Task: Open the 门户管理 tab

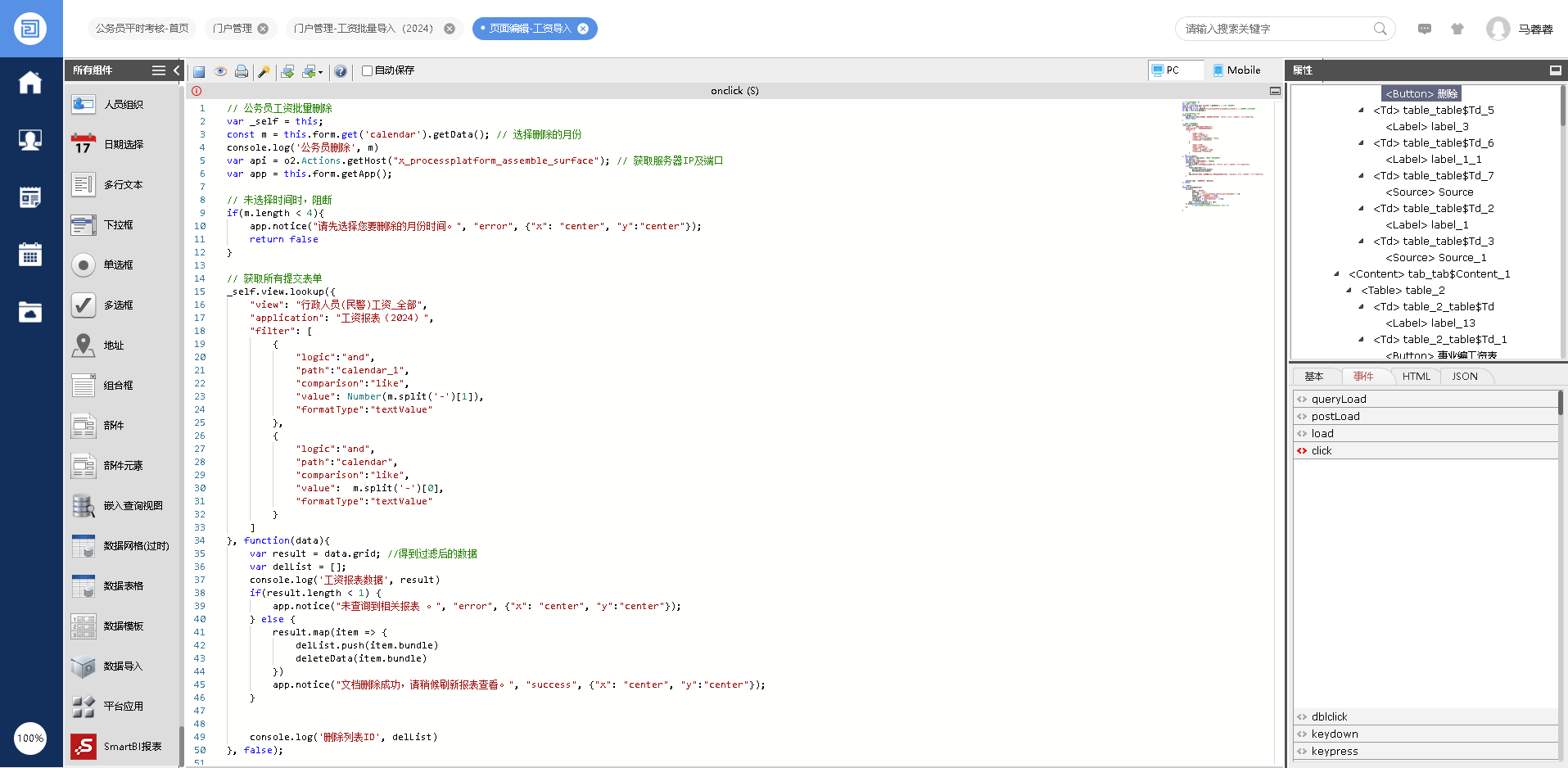Action: click(233, 29)
